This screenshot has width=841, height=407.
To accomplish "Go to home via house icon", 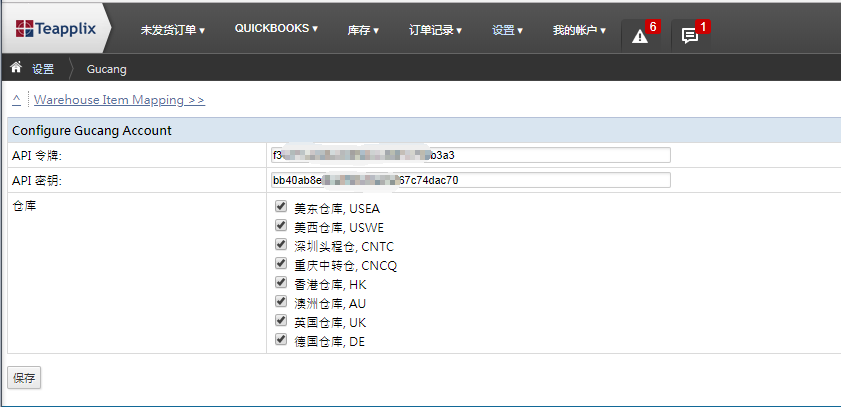I will 16,67.
